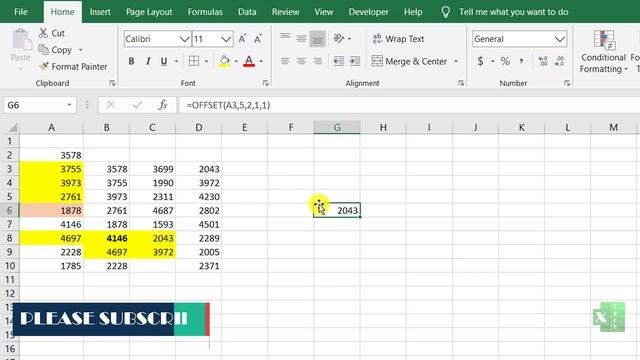The width and height of the screenshot is (640, 360).
Task: Open Font settings dialog launcher
Action: coord(266,83)
